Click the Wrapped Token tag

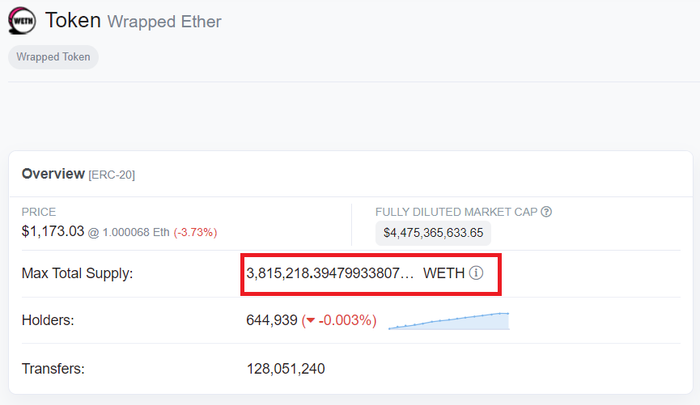click(x=53, y=57)
